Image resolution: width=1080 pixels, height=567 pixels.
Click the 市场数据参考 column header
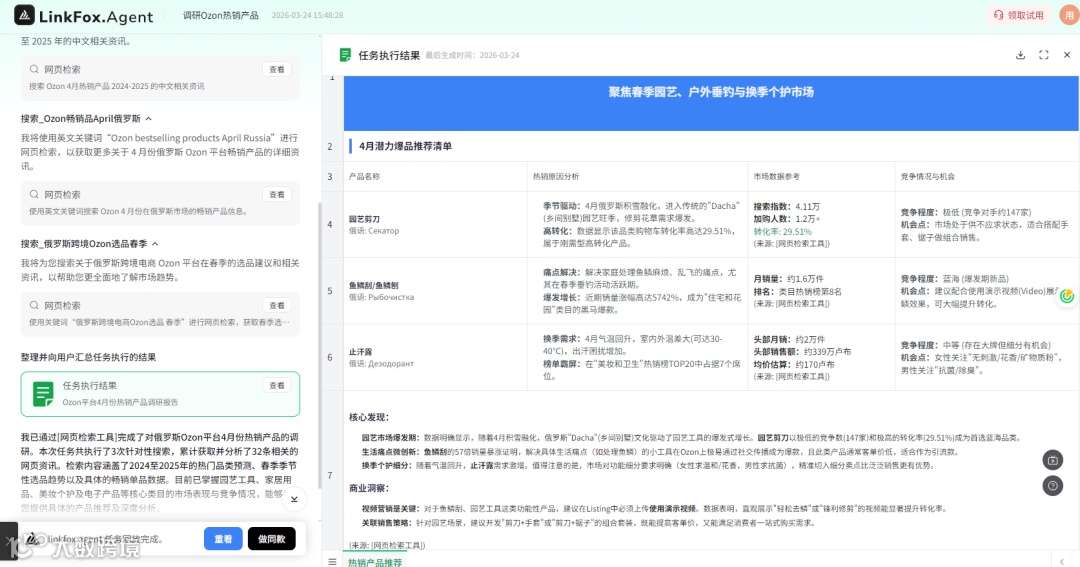click(821, 176)
